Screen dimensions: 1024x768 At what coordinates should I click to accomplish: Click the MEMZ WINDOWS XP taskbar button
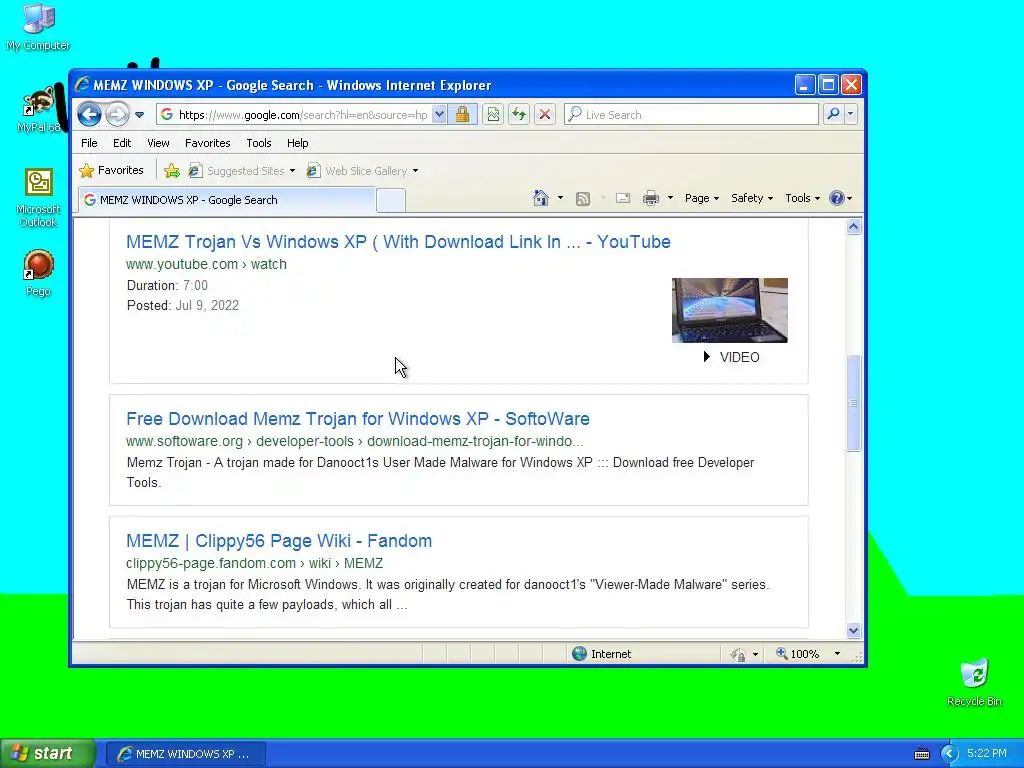click(x=185, y=754)
